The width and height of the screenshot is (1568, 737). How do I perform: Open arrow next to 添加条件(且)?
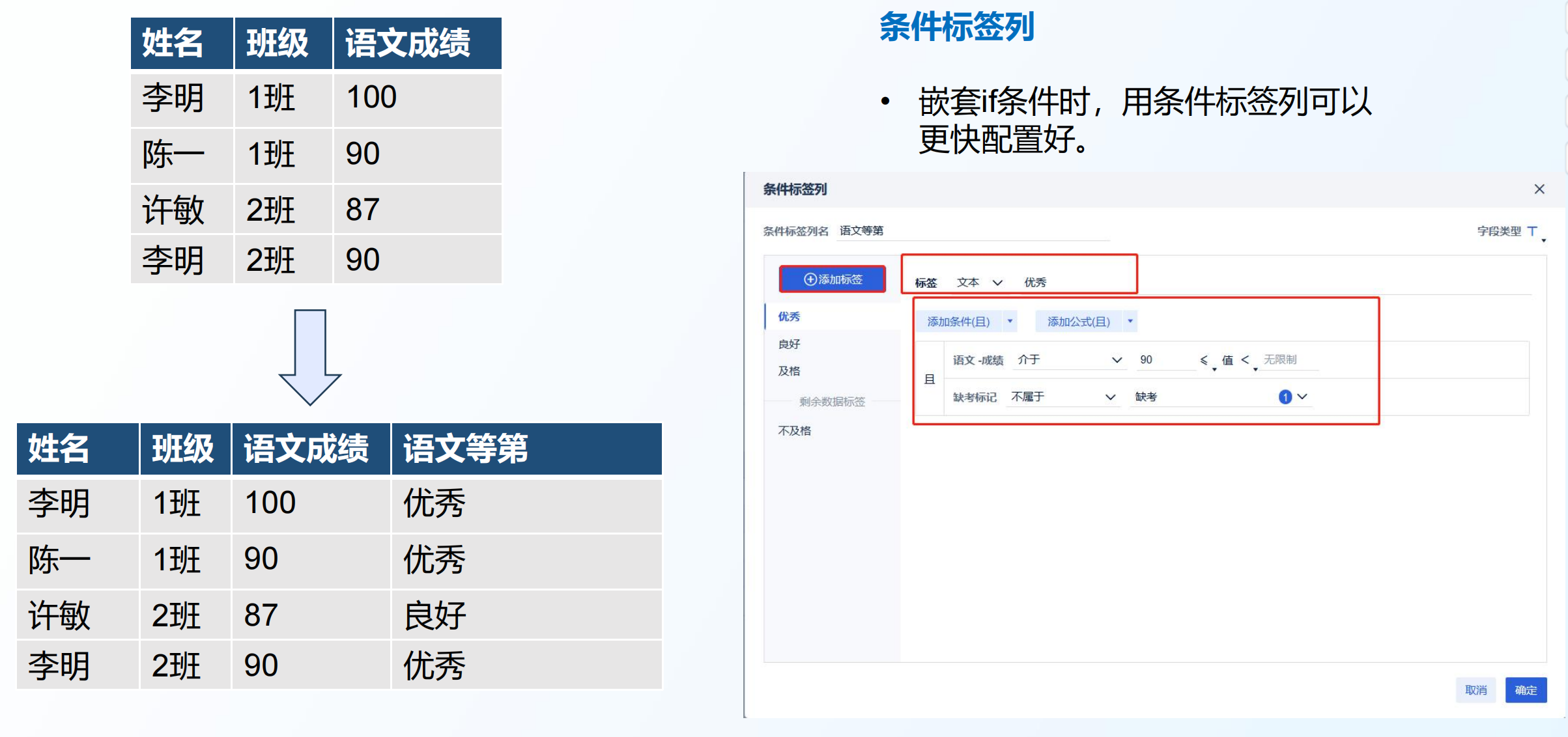click(x=1010, y=321)
